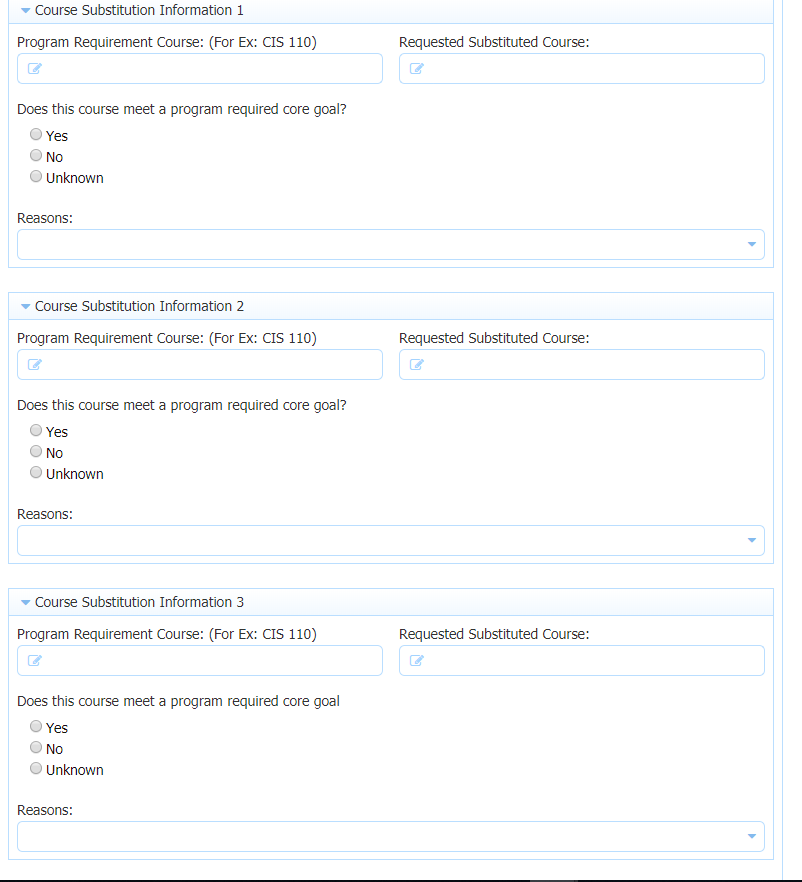Screen dimensions: 802x882
Task: Click edit icon in Section 3 Program Requirement Course
Action: click(x=35, y=660)
